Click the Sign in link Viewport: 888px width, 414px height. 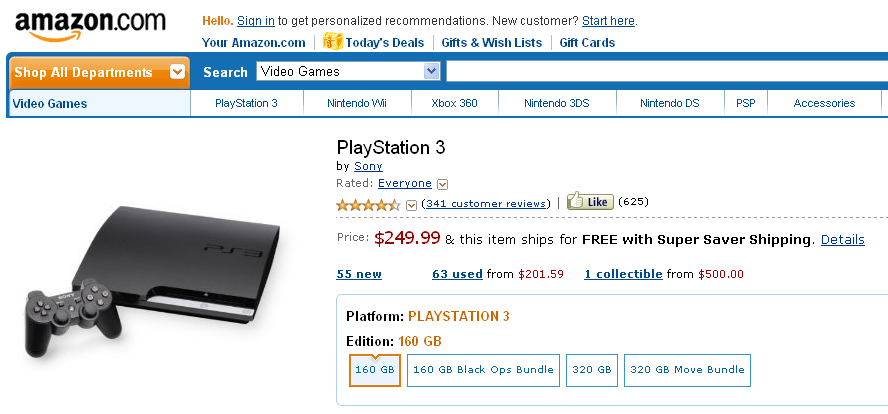[256, 21]
